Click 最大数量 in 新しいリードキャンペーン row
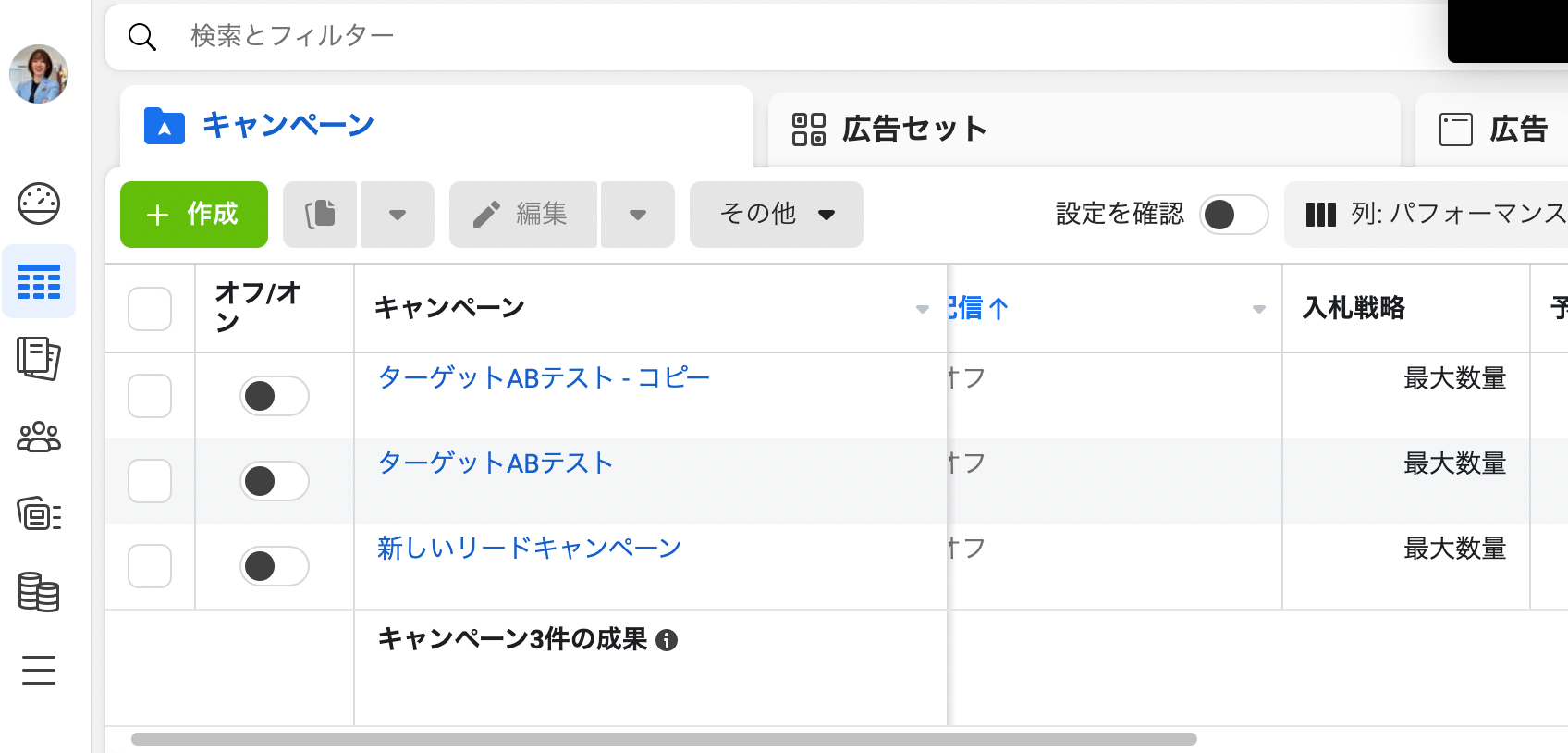This screenshot has height=753, width=1568. tap(1455, 549)
